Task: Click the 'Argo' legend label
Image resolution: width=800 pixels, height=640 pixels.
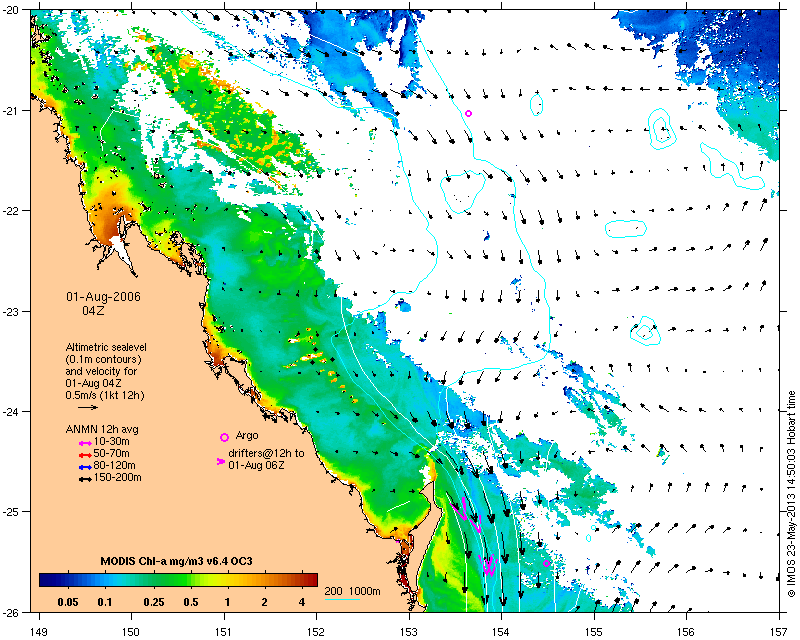Action: point(247,436)
